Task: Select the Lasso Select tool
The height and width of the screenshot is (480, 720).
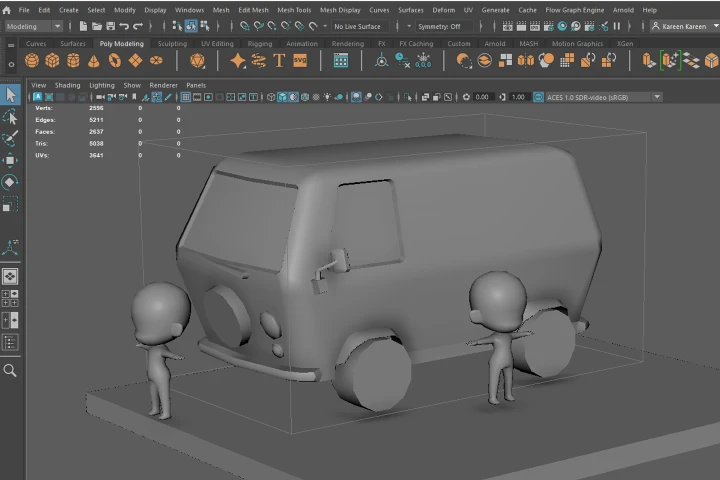Action: (x=10, y=117)
